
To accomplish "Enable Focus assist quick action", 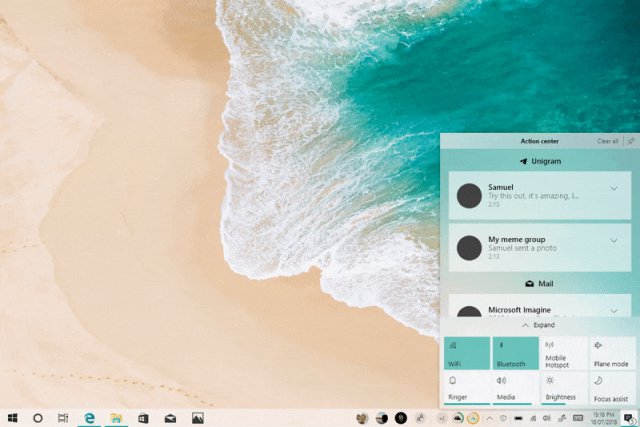I will coord(612,388).
